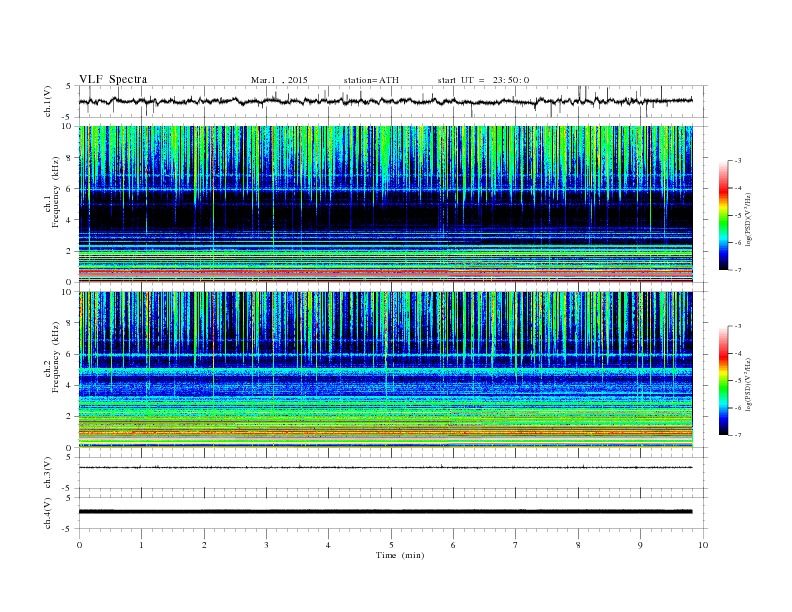This screenshot has width=792, height=612.
Task: Click the "-7" label on ch.2 color bar
Action: point(738,435)
